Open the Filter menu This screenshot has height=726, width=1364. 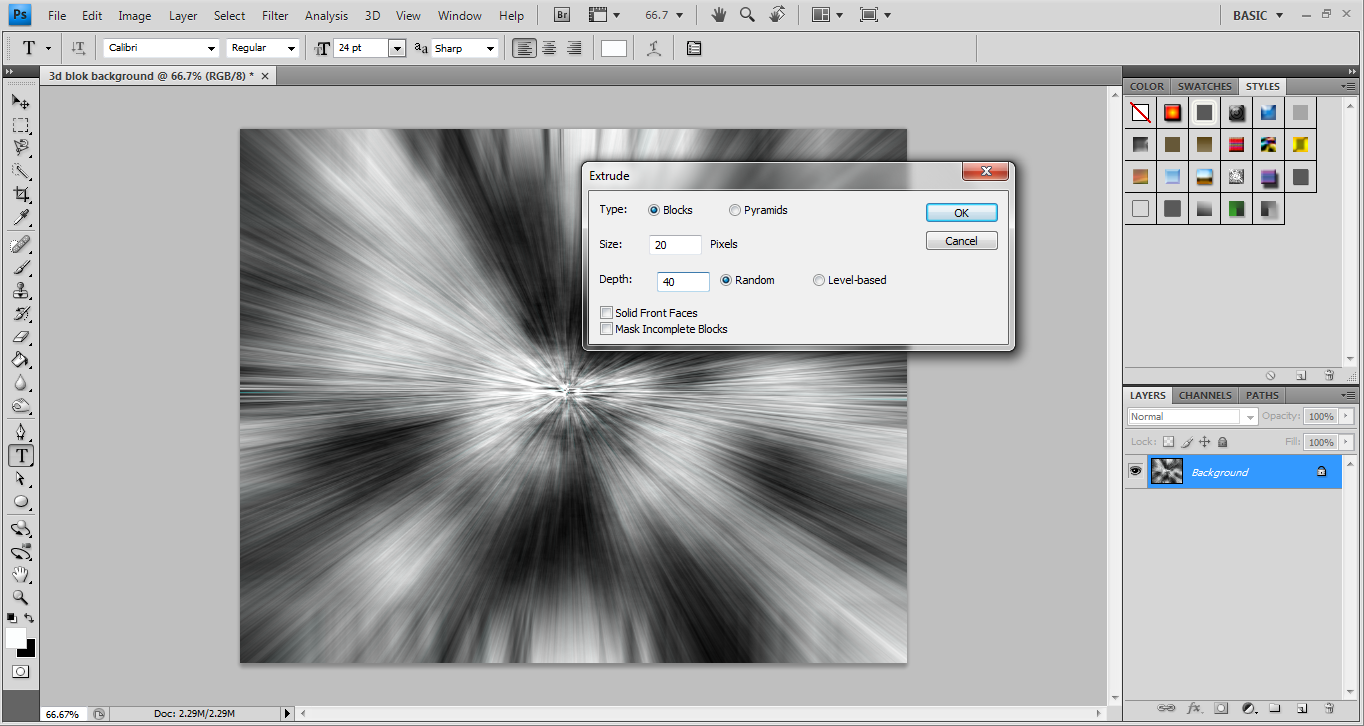(x=275, y=15)
